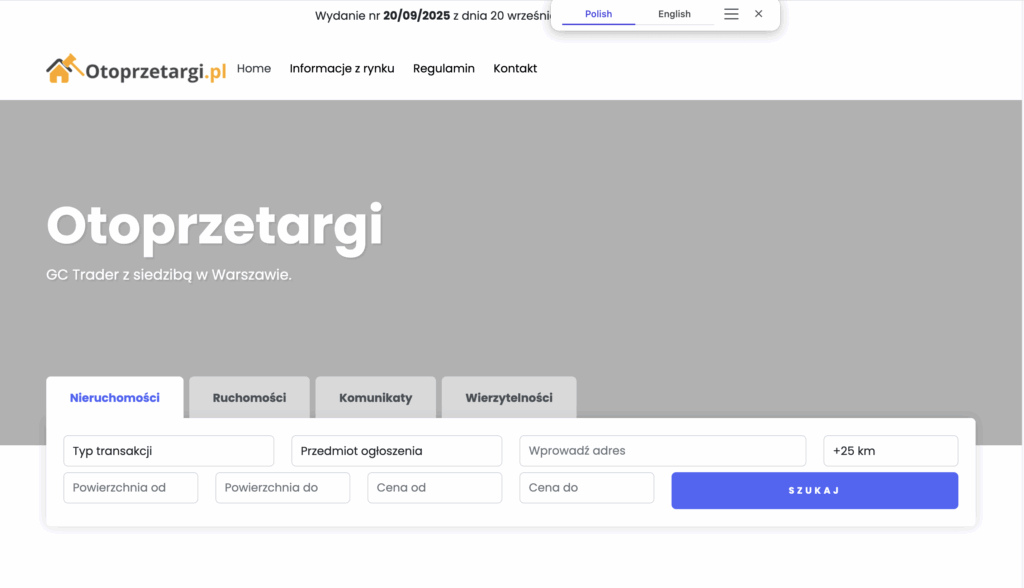
Task: Open the Przedmiot ogłoszenia dropdown
Action: (396, 451)
